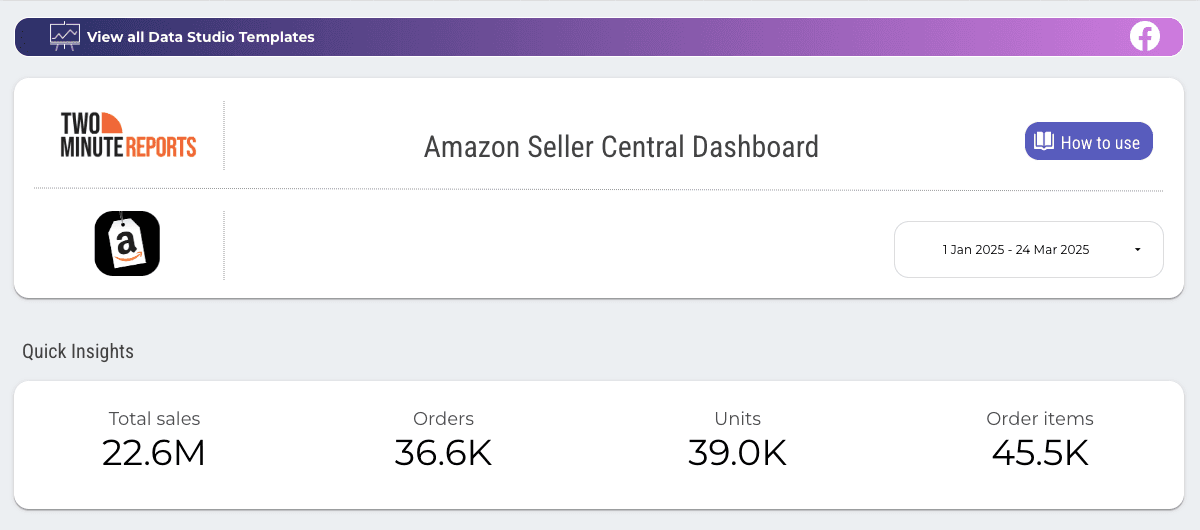Click the Orders scorecard label

pos(443,419)
